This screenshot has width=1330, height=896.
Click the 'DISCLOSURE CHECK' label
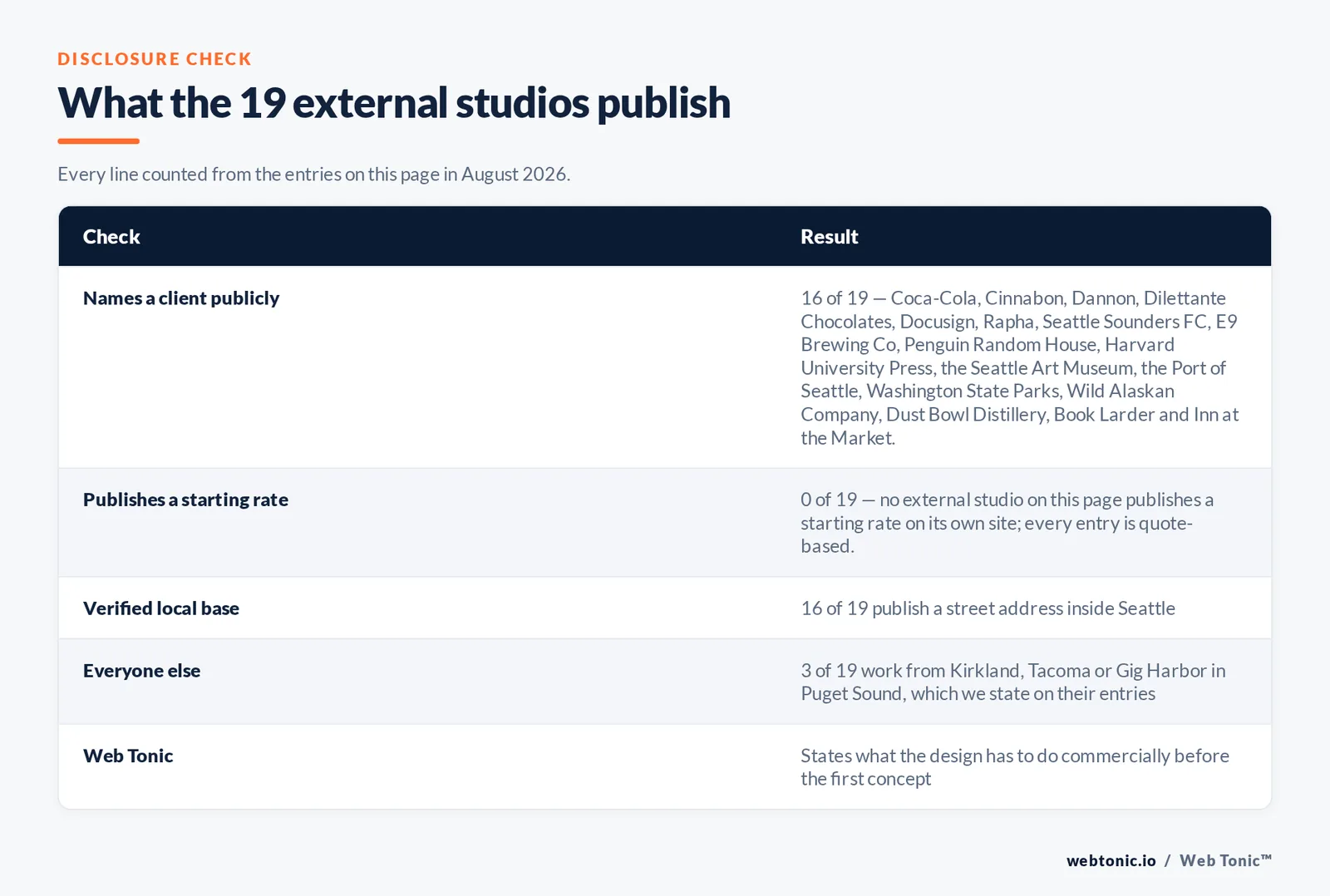click(x=155, y=59)
